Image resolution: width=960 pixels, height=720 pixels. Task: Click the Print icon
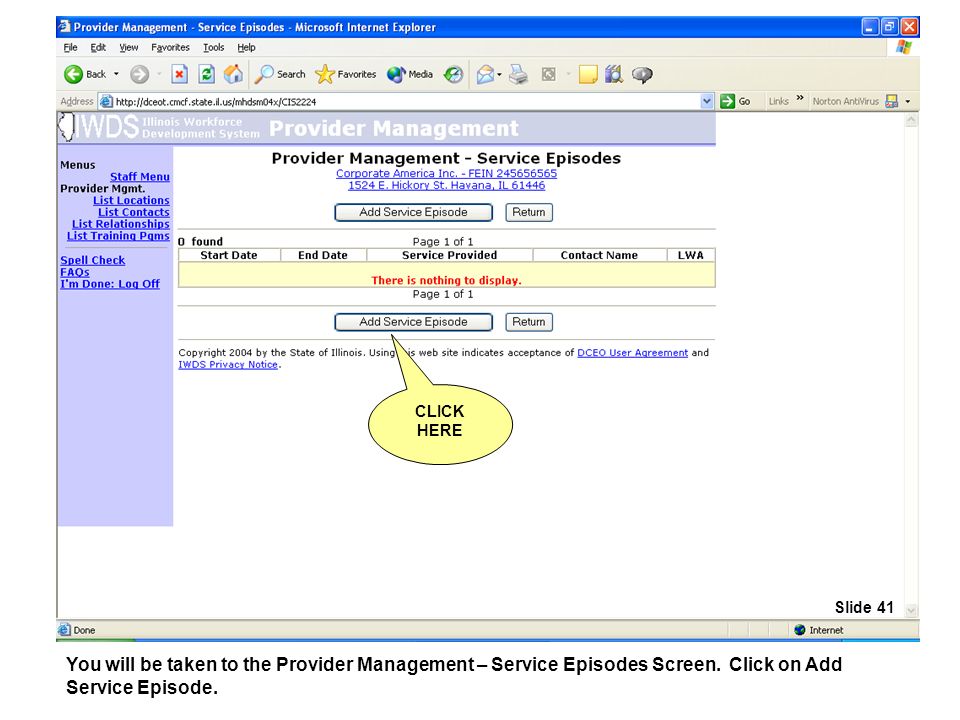(x=519, y=75)
